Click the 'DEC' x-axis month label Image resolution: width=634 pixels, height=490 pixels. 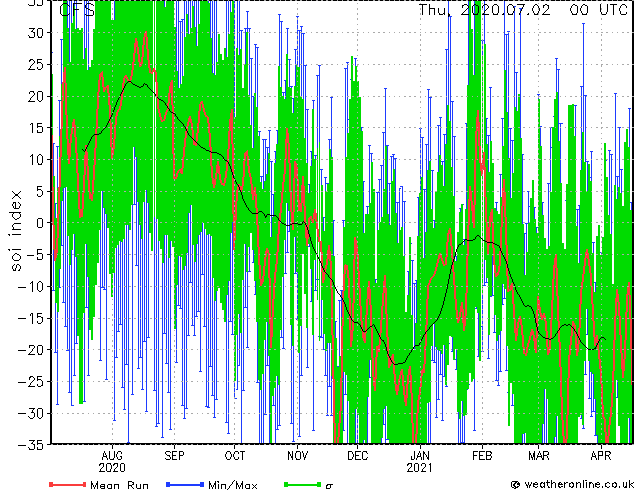tap(357, 456)
